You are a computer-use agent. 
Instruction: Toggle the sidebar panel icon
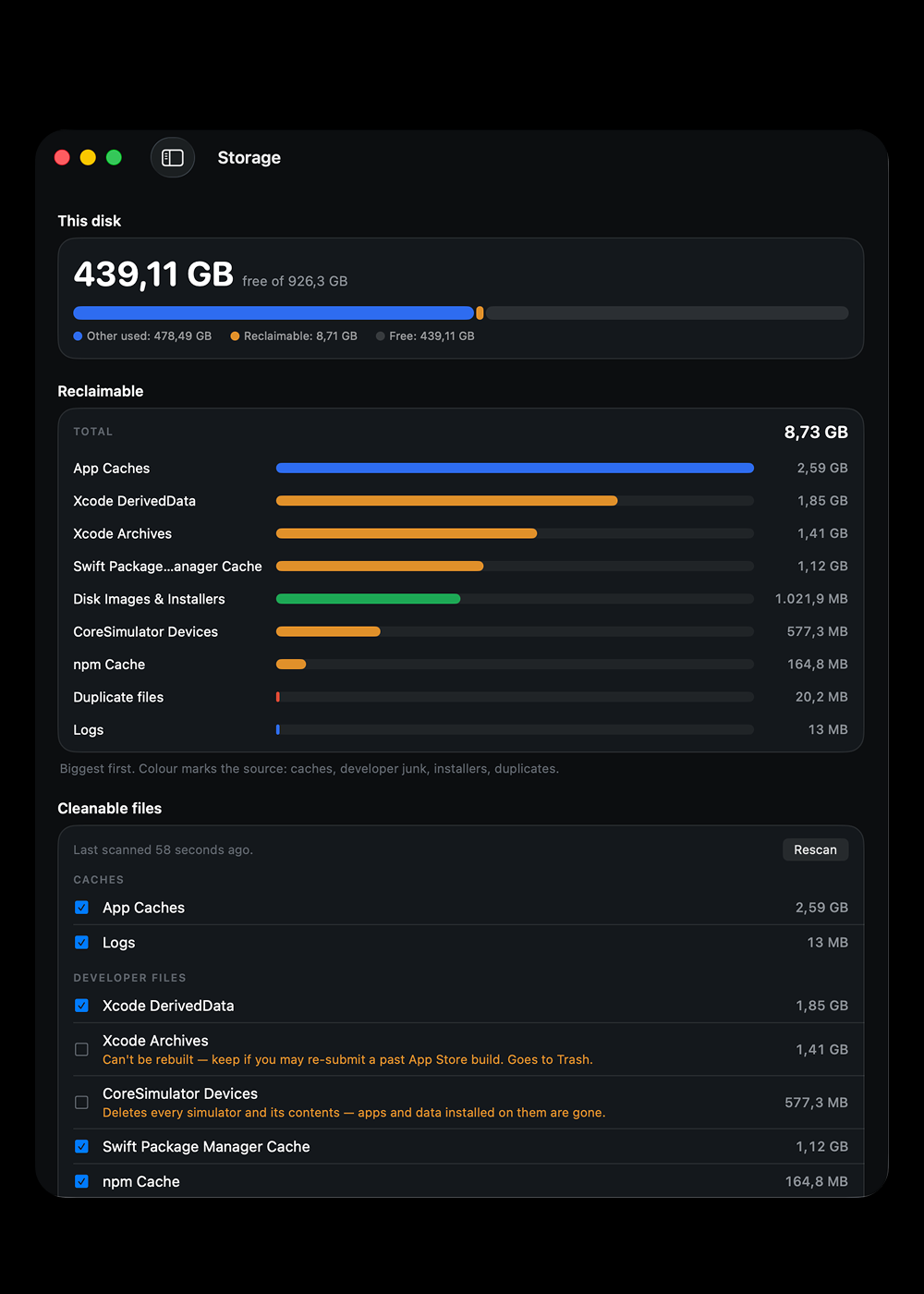pos(173,158)
